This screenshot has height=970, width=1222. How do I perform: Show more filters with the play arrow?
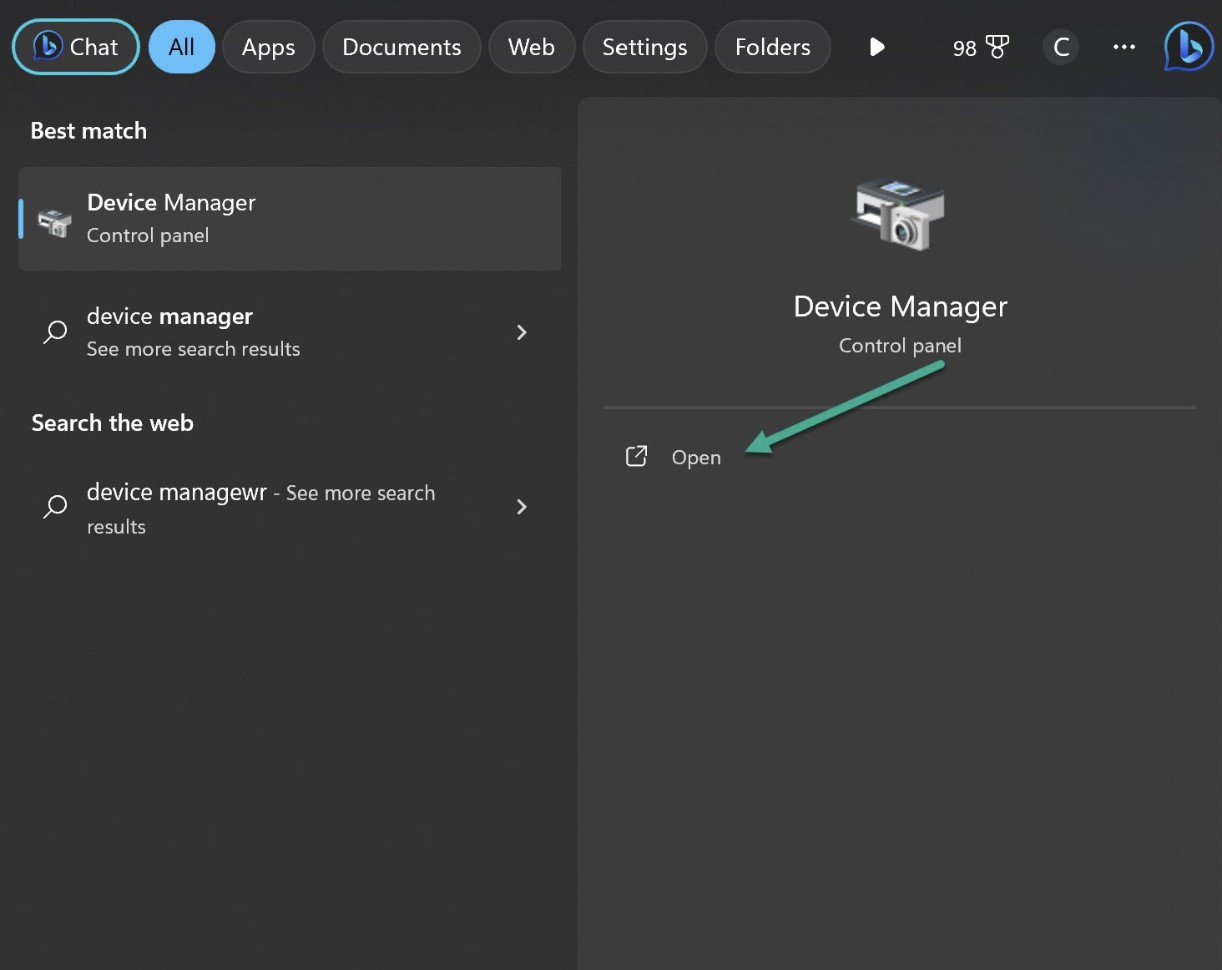coord(877,47)
